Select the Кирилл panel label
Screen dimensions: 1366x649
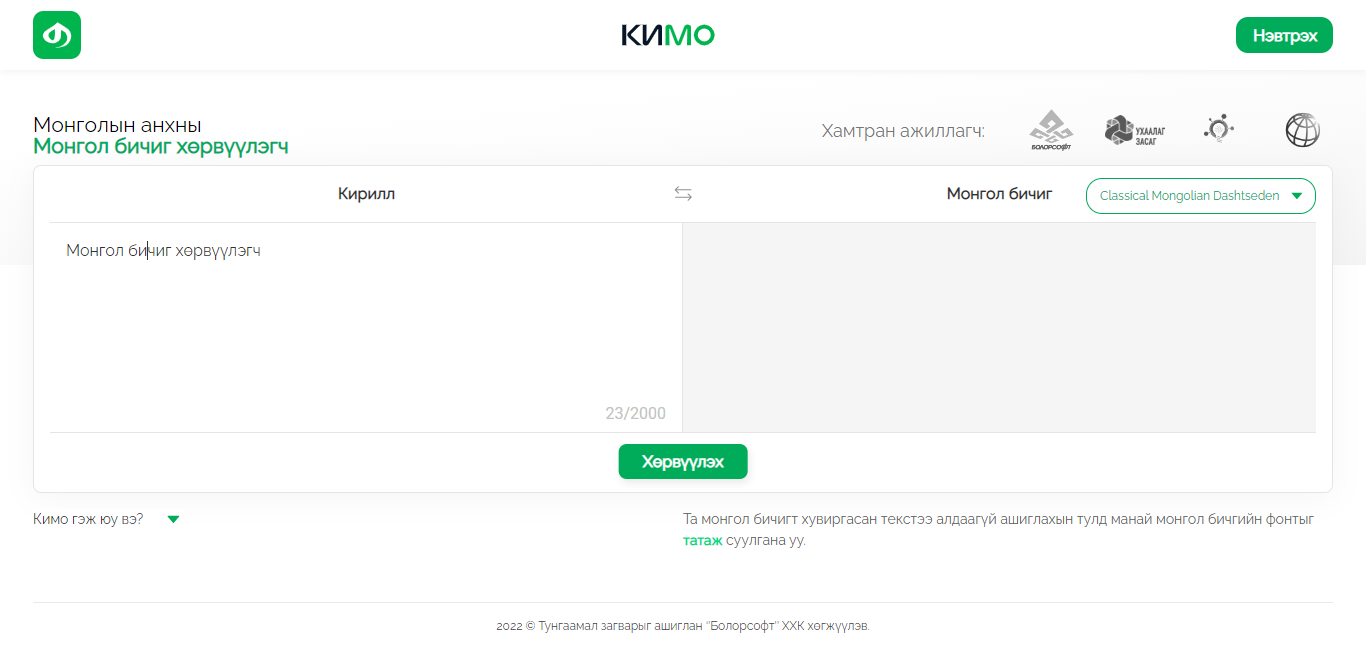[366, 193]
